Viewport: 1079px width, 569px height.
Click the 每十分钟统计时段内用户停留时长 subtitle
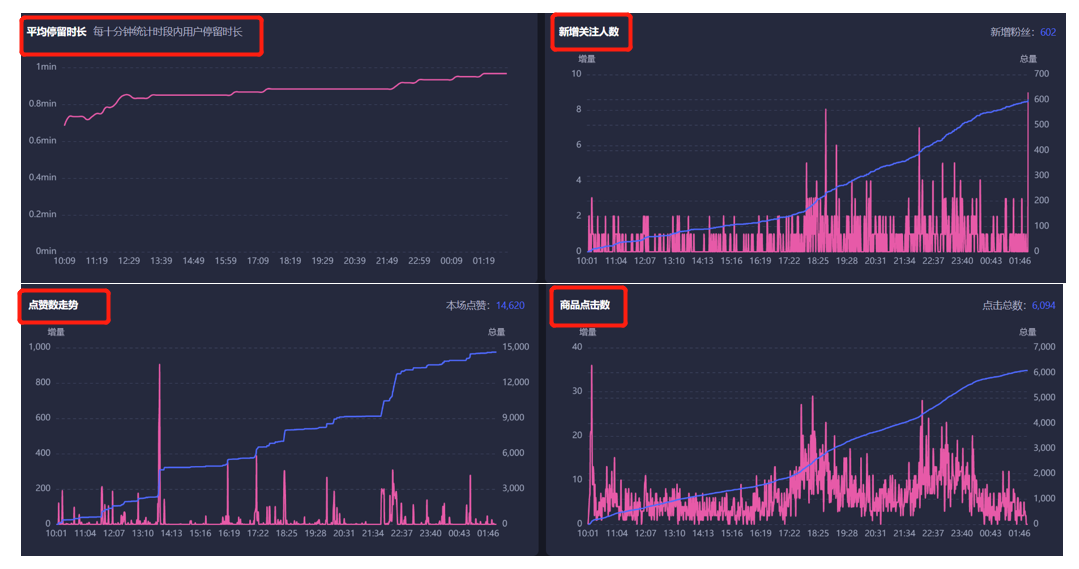[x=175, y=32]
